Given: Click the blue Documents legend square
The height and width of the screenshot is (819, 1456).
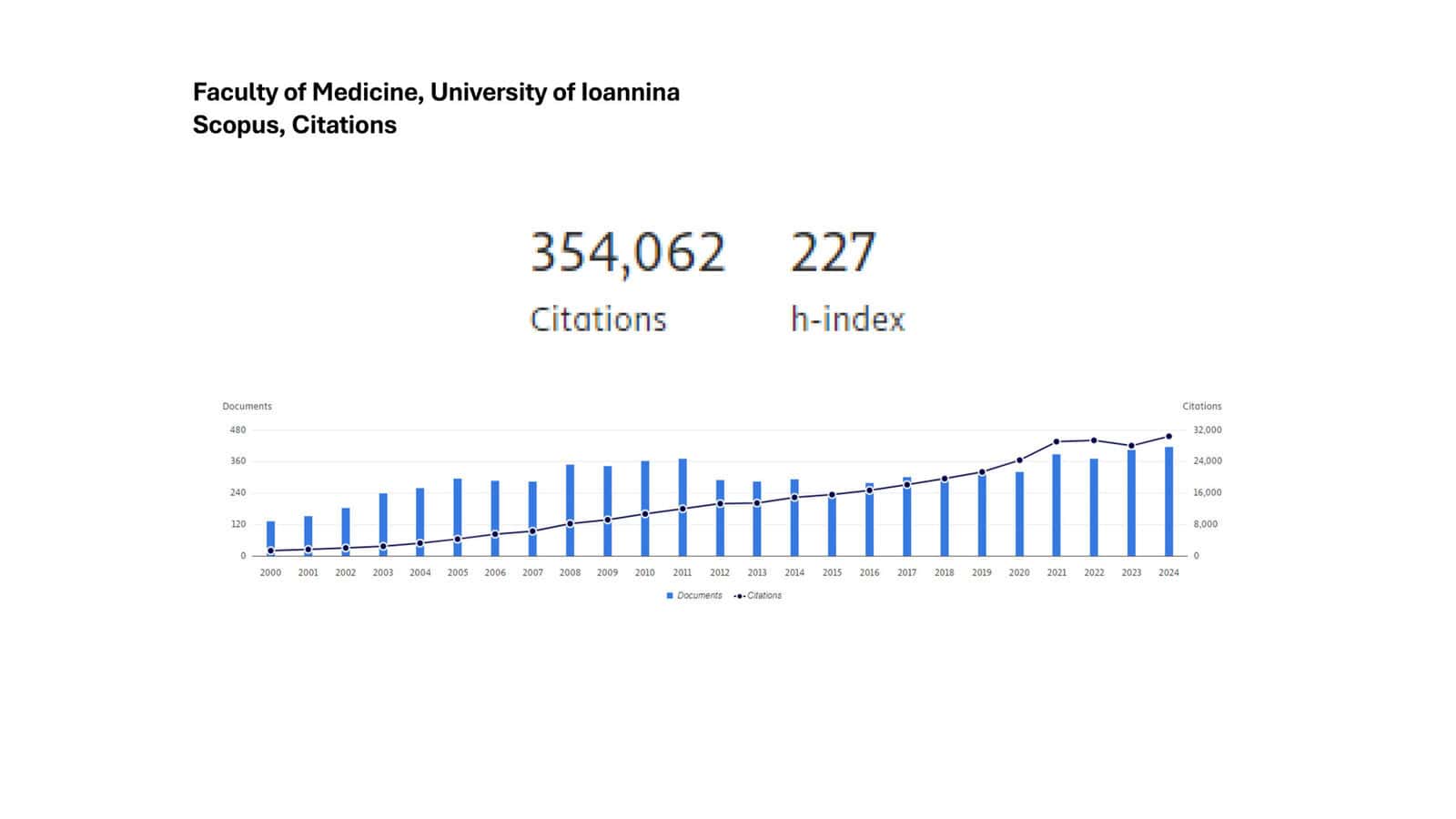Looking at the screenshot, I should [670, 596].
